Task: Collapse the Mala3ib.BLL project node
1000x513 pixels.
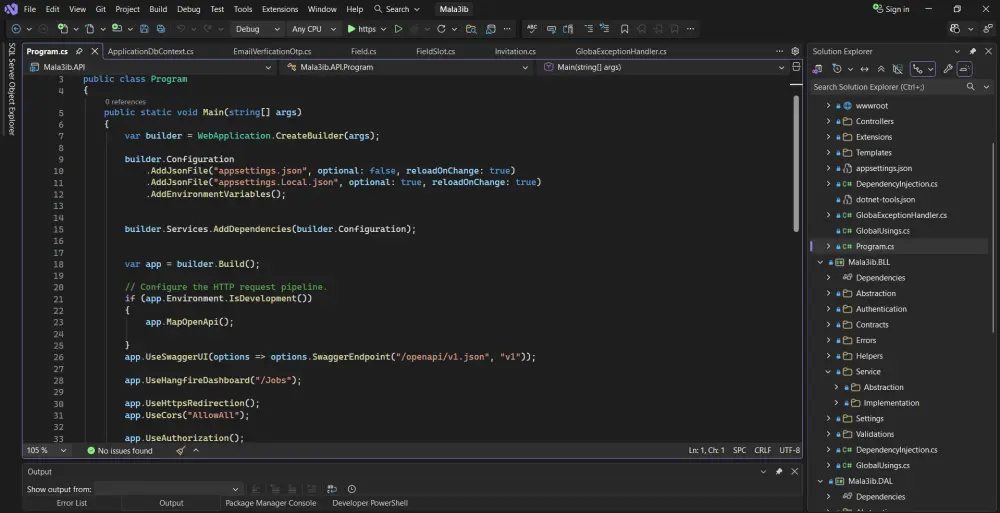Action: (821, 262)
